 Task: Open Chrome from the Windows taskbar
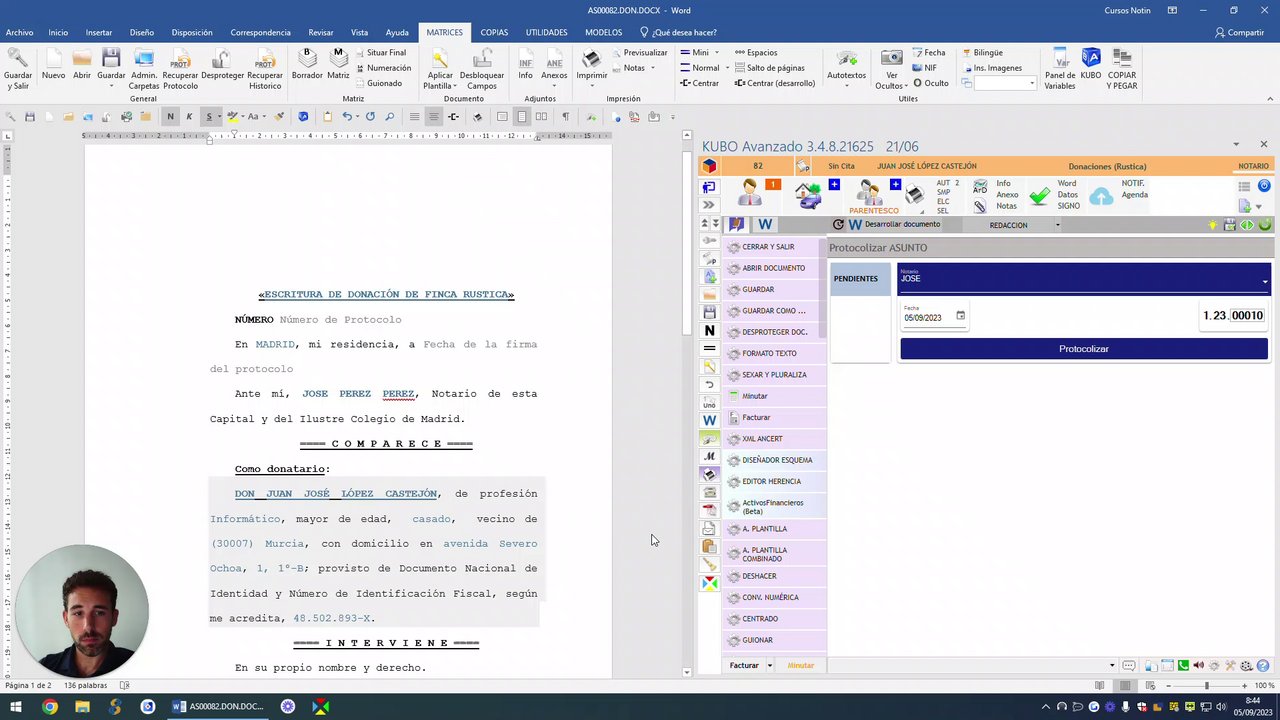coord(49,707)
